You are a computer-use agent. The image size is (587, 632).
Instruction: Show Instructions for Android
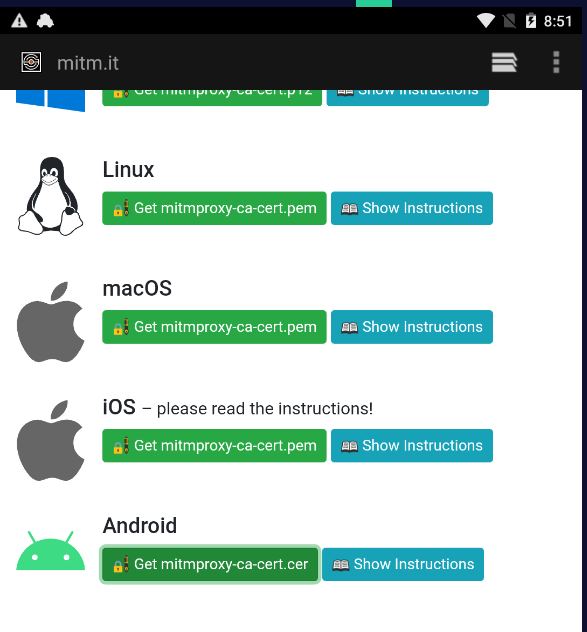click(403, 564)
